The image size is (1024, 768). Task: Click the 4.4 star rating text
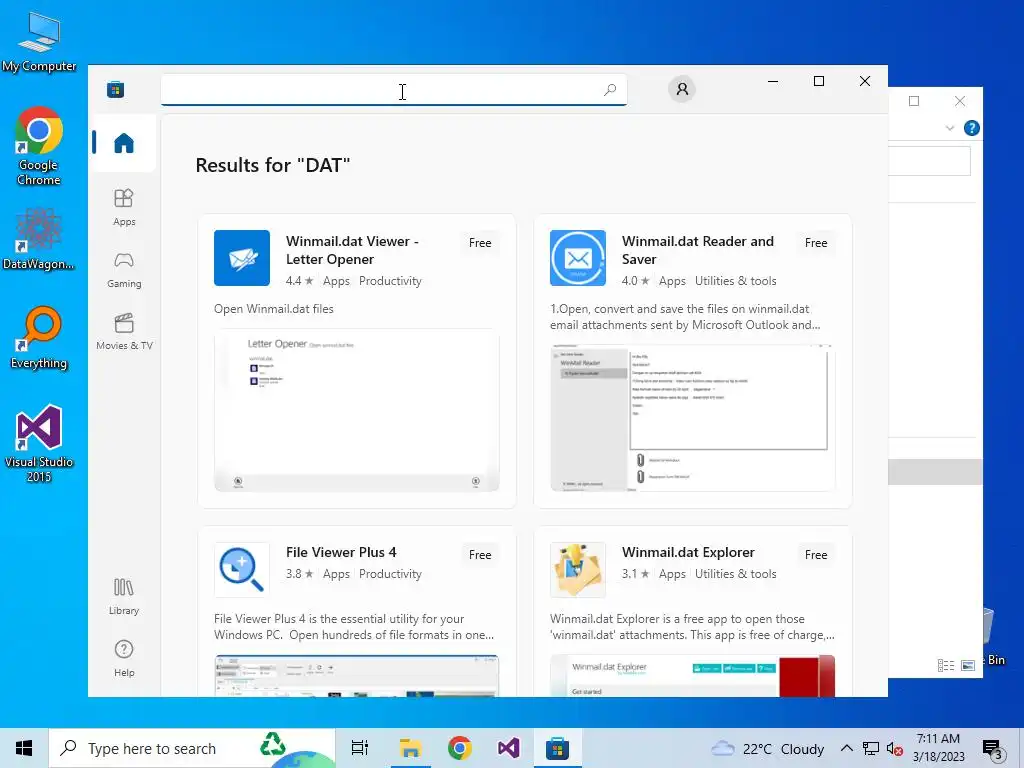coord(300,281)
